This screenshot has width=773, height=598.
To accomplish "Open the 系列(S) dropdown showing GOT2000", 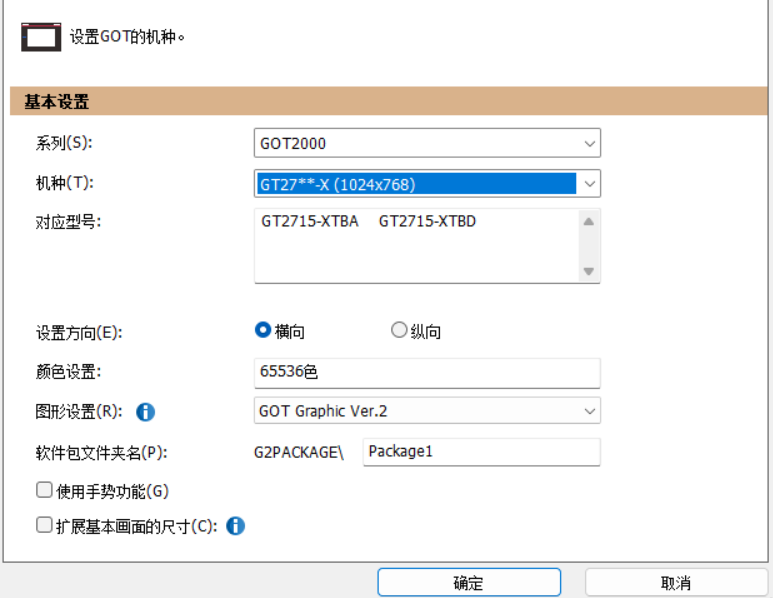I will (x=427, y=143).
